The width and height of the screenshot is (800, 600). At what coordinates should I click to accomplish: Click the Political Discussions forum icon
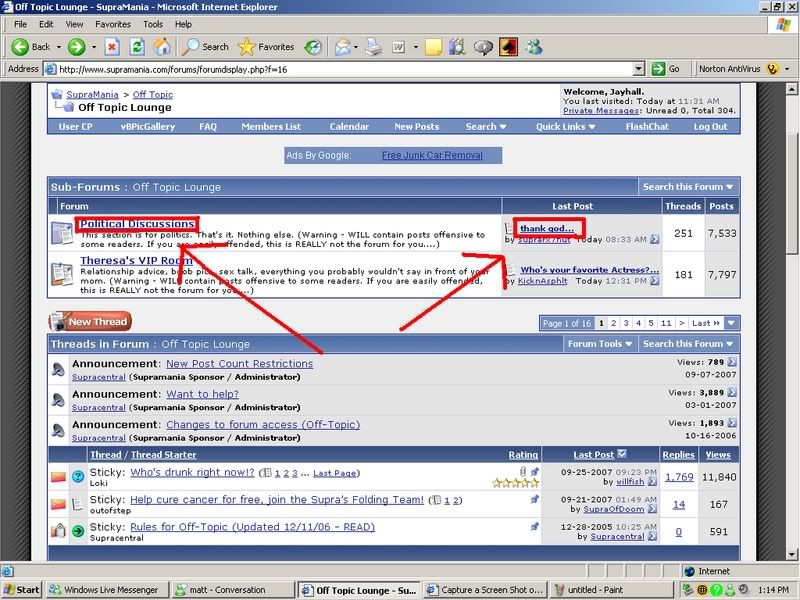pyautogui.click(x=62, y=233)
